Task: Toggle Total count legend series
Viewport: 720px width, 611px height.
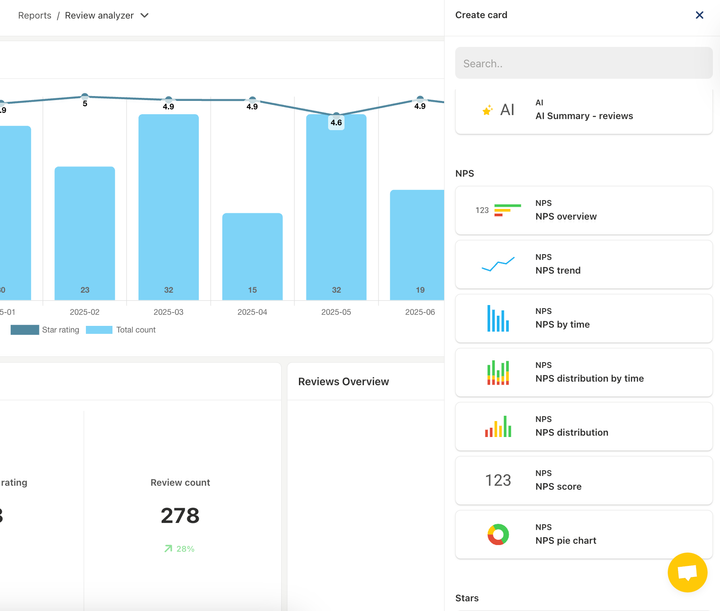Action: pyautogui.click(x=121, y=330)
